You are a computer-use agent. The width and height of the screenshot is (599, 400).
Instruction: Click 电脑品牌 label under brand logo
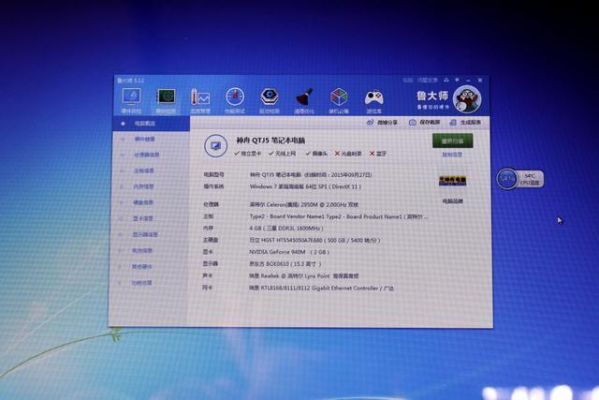point(453,201)
